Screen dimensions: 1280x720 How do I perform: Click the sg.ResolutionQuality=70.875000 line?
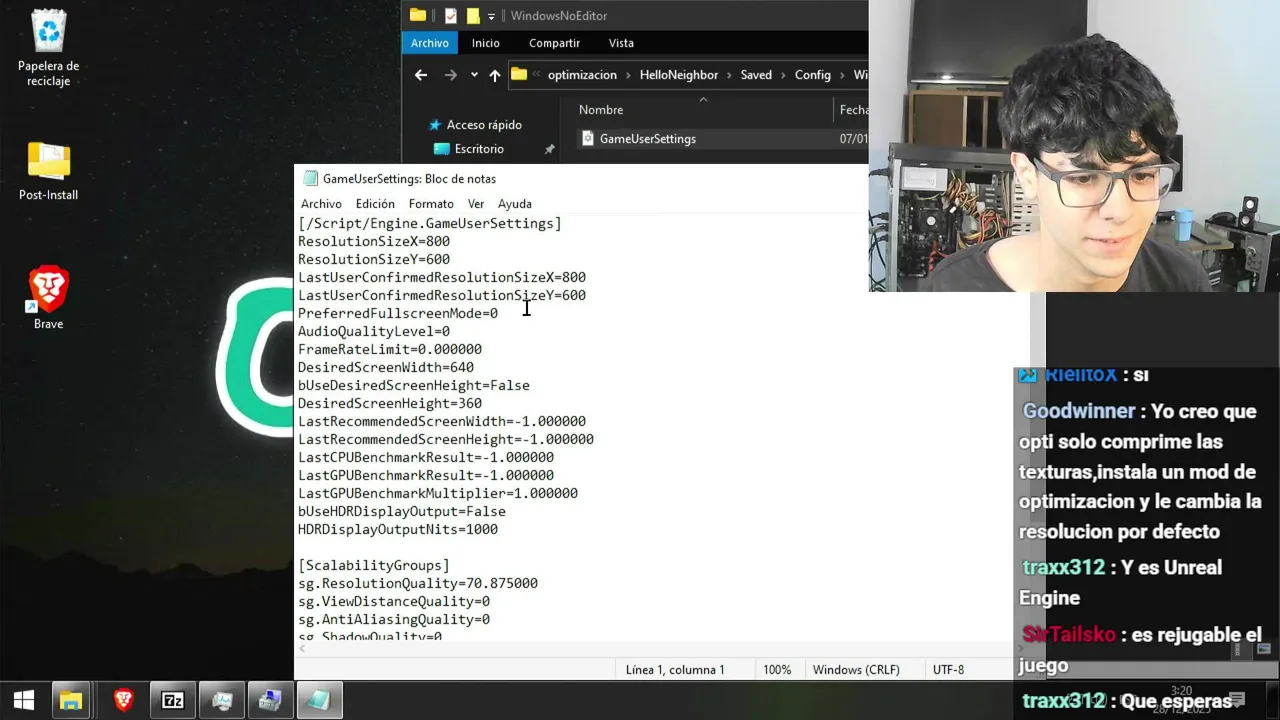pyautogui.click(x=418, y=583)
